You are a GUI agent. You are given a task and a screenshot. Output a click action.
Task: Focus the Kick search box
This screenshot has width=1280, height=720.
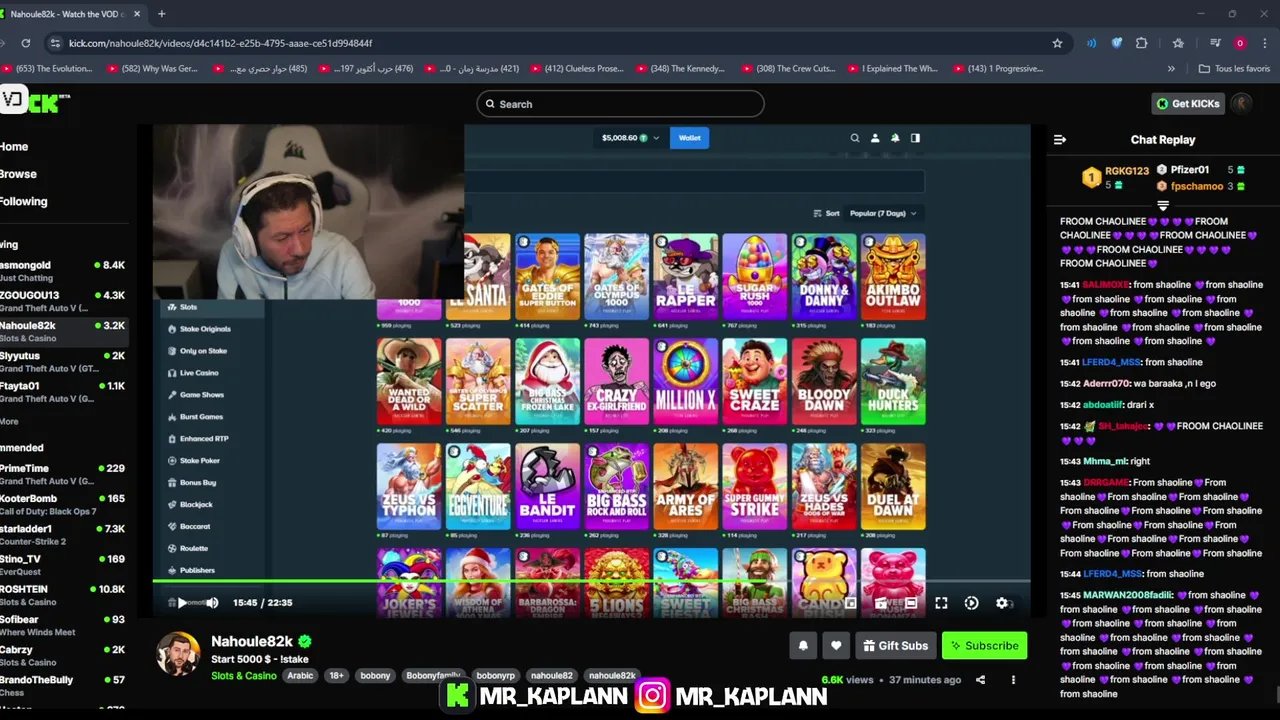point(620,104)
